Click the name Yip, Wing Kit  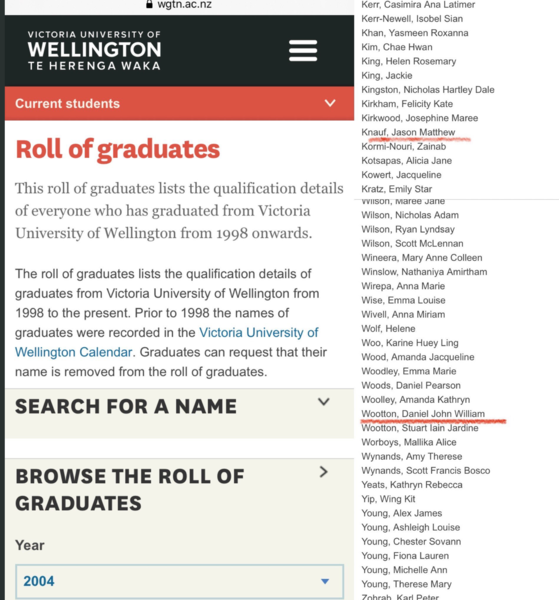[x=388, y=499]
